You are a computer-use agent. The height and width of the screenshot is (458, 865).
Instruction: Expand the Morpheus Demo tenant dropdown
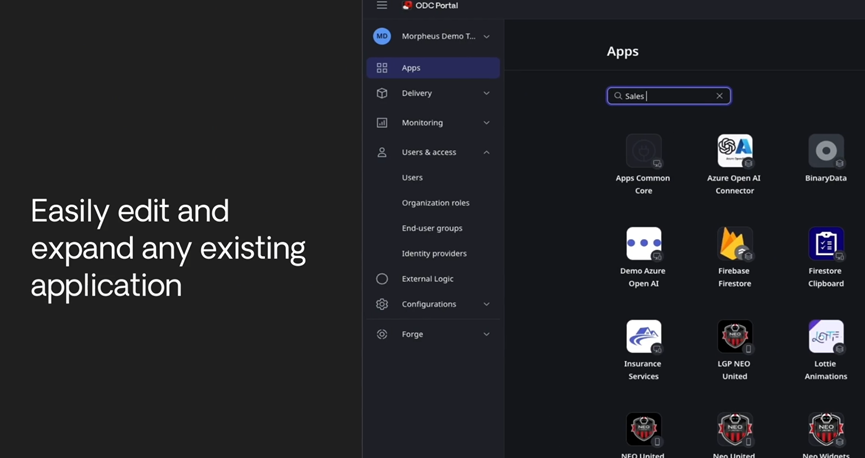(487, 36)
